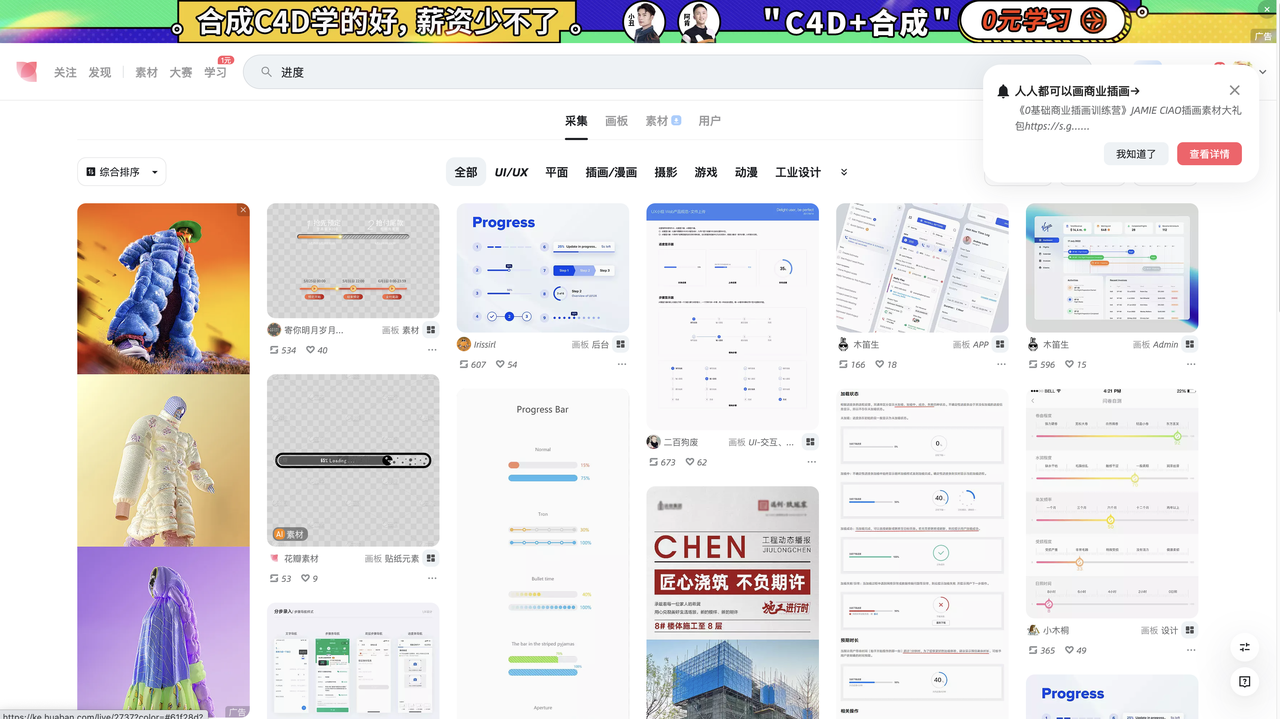The height and width of the screenshot is (719, 1280).
Task: Like the 小木桐 slider design pin
Action: pyautogui.click(x=1070, y=650)
